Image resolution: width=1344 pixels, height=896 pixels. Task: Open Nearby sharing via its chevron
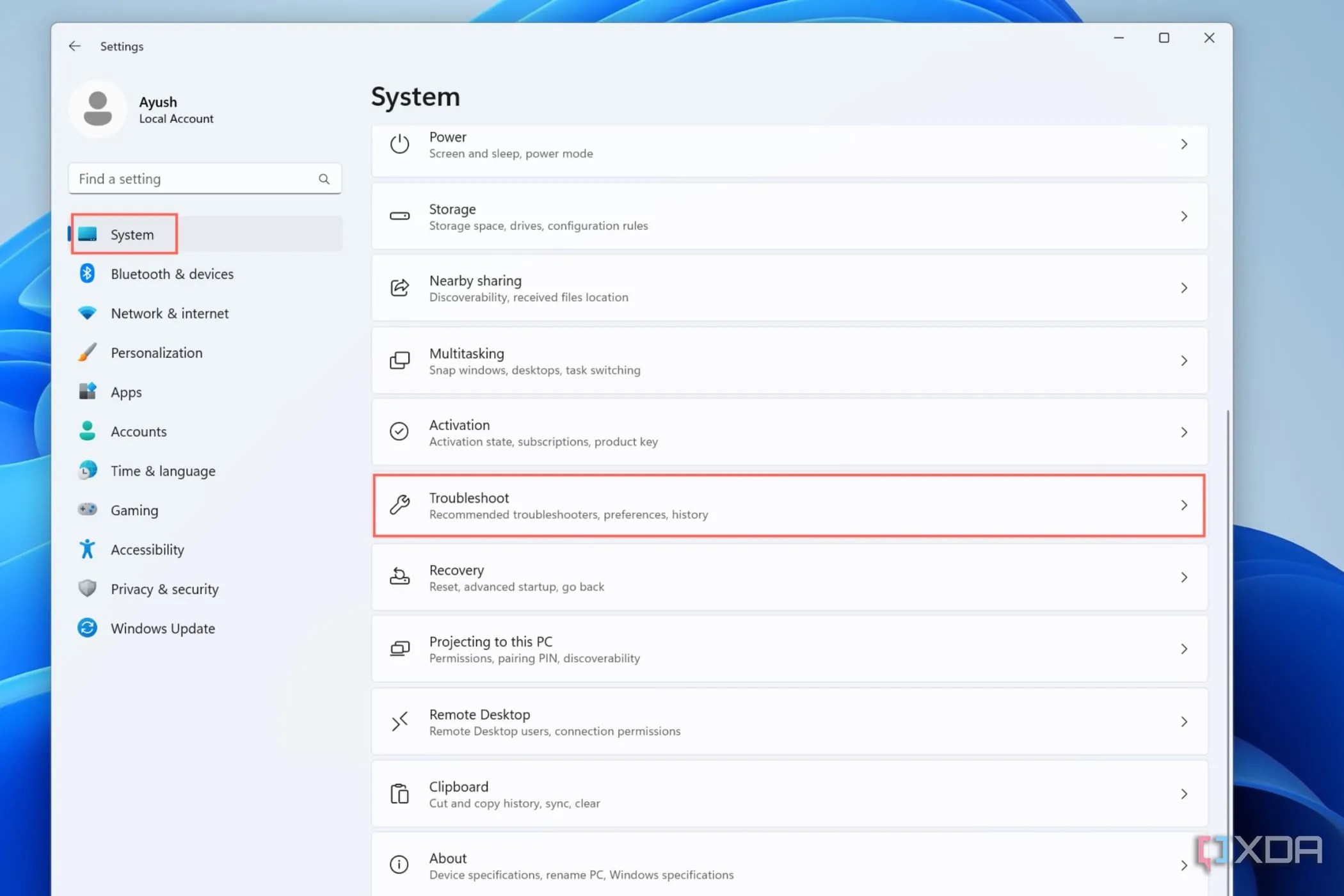(x=1184, y=288)
